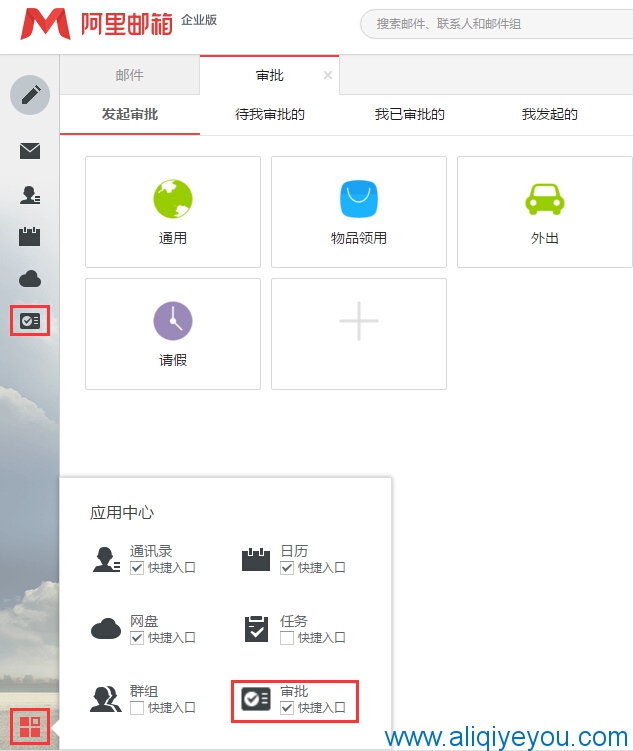Open the calendar sidebar icon
633x751 pixels.
click(x=30, y=237)
